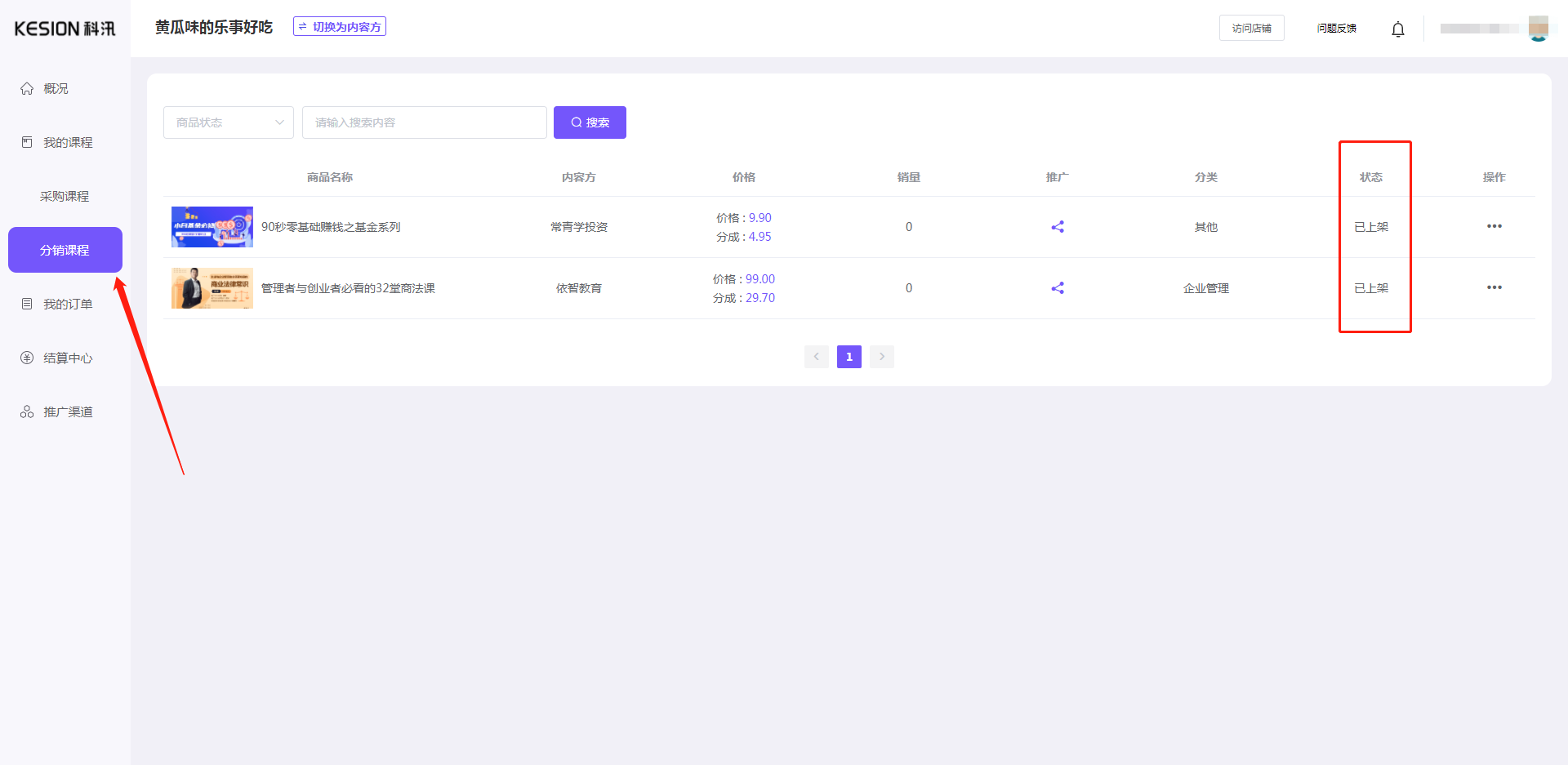Click share icon for 32堂商法课 course

[1057, 288]
